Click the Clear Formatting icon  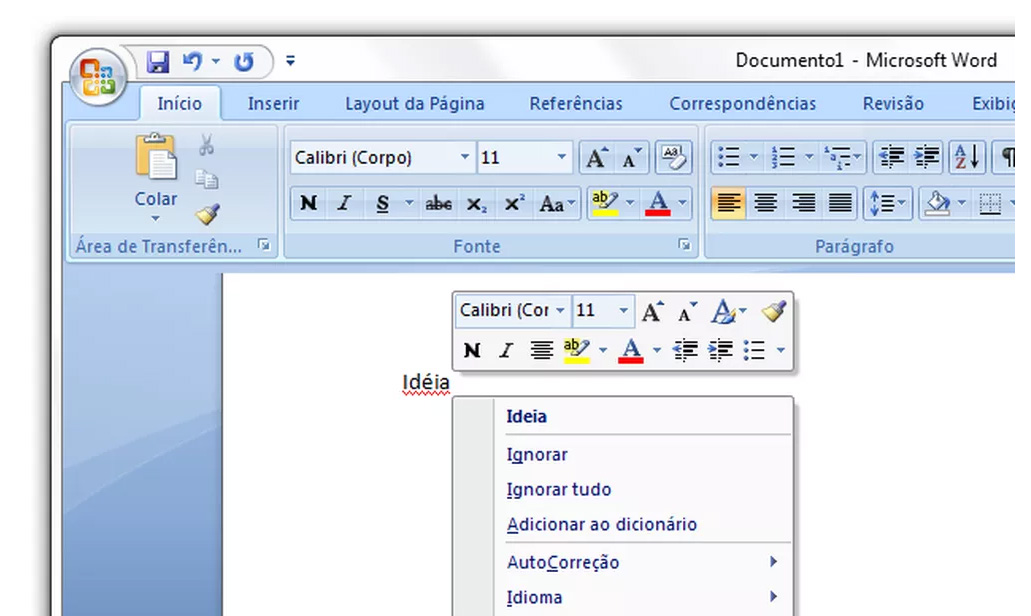click(674, 157)
